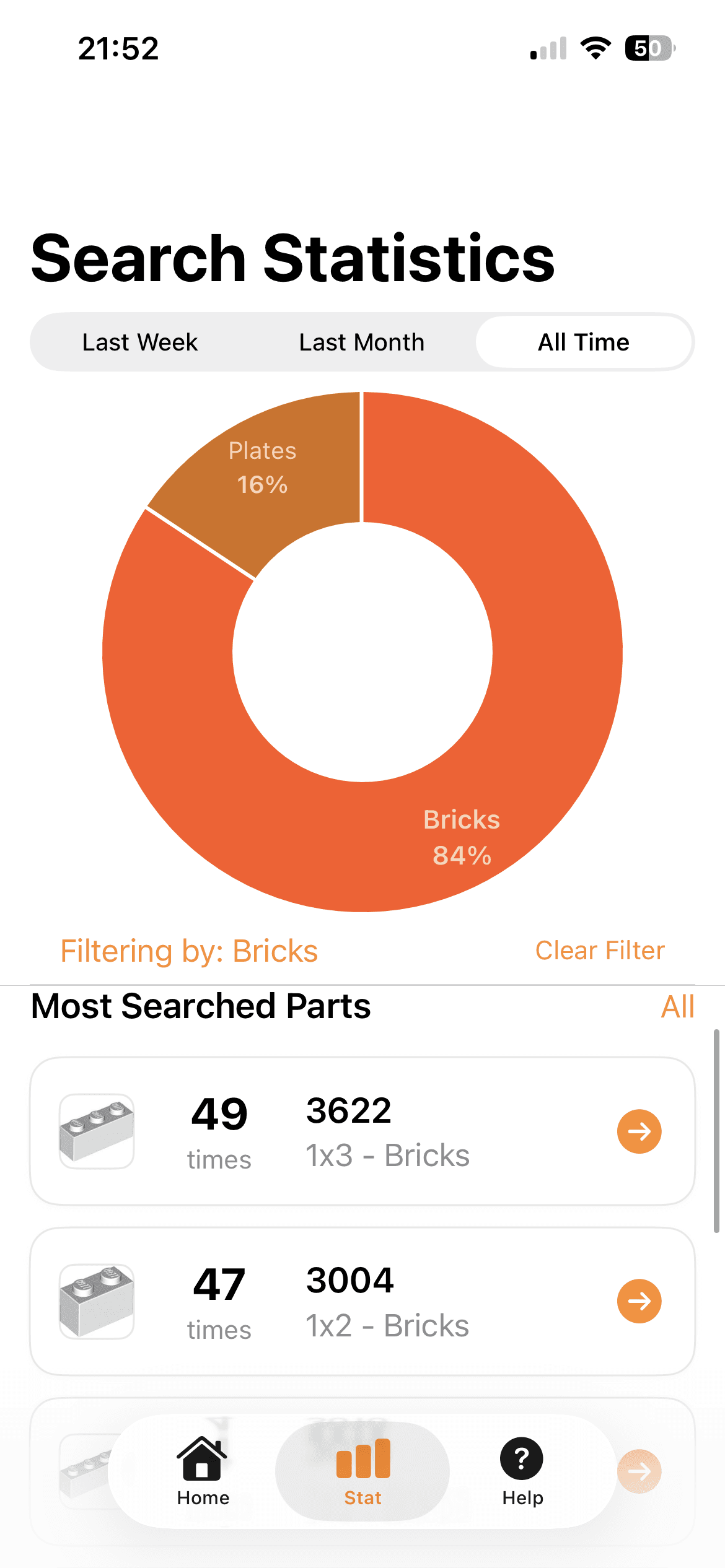This screenshot has width=725, height=1568.
Task: Keep All Time selected in segmented control
Action: (x=583, y=342)
